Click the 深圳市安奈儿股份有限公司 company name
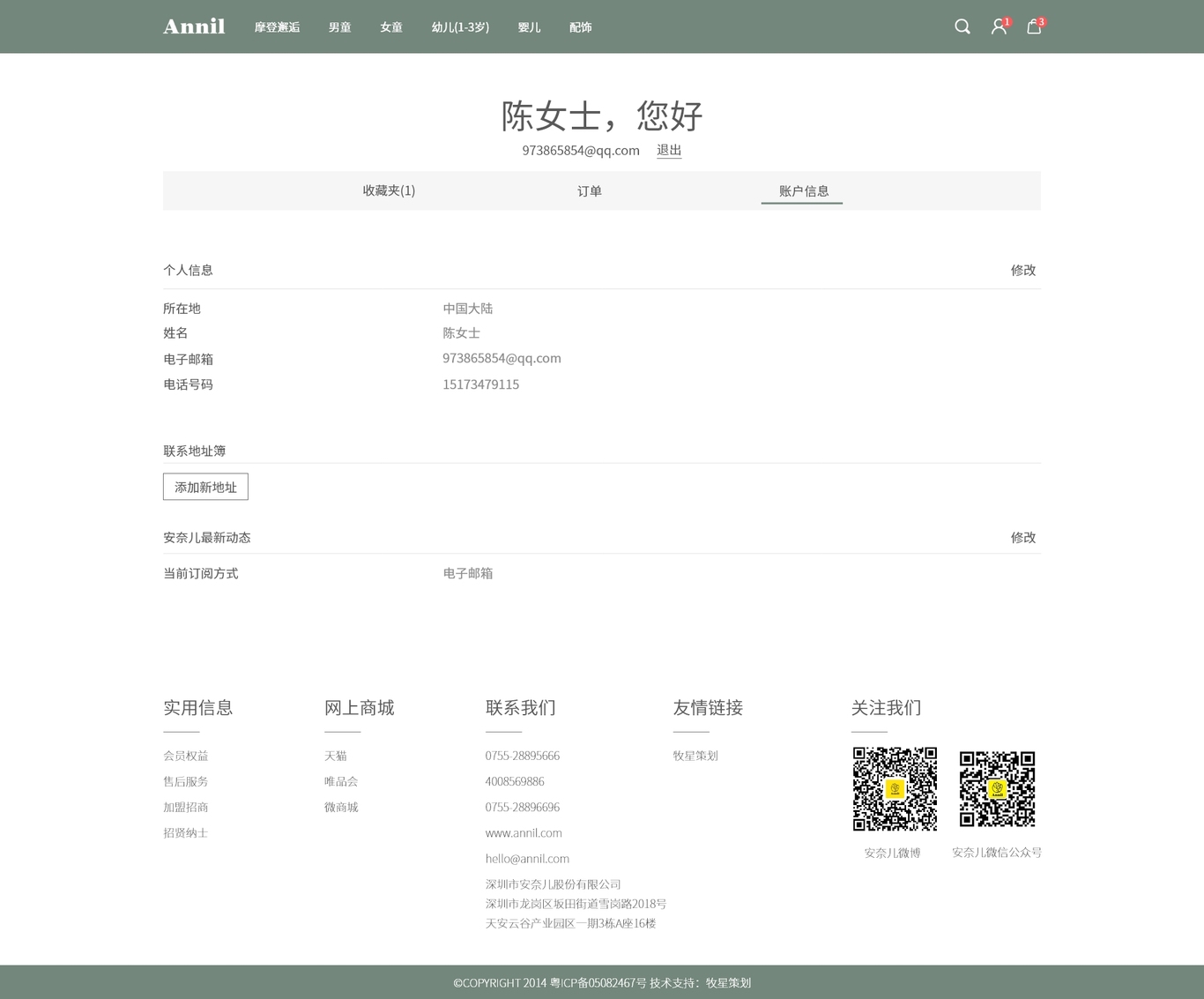 (554, 884)
